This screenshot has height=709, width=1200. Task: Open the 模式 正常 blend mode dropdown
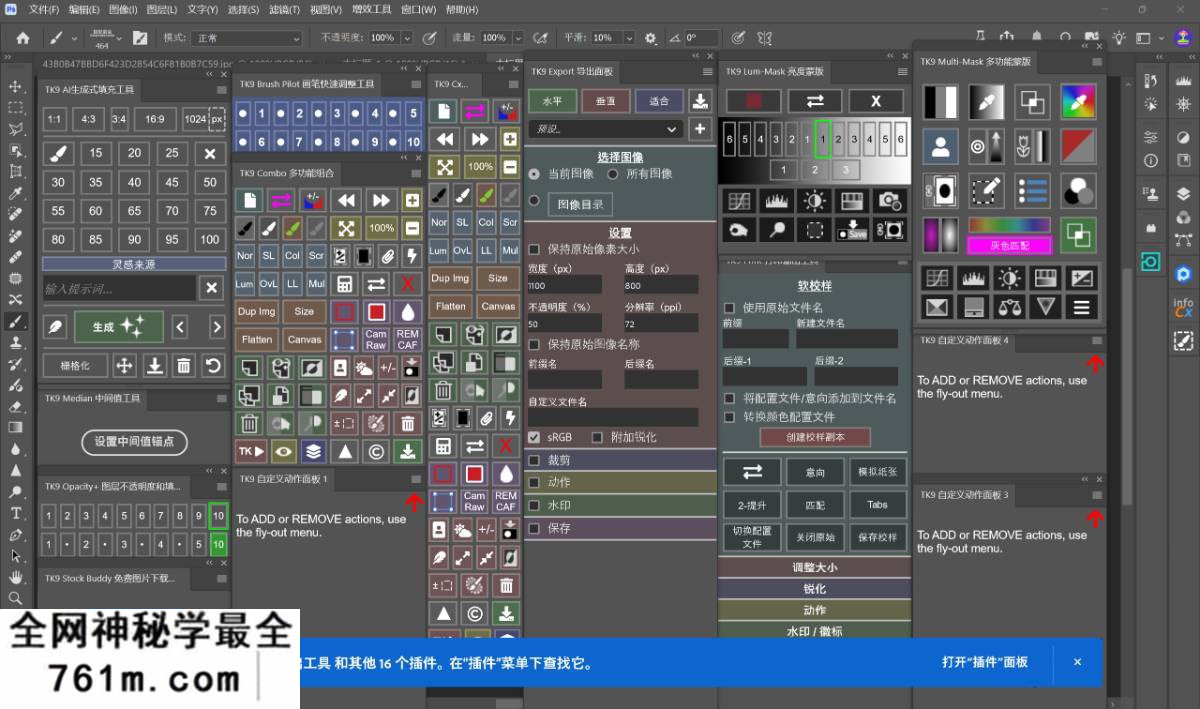coord(246,38)
